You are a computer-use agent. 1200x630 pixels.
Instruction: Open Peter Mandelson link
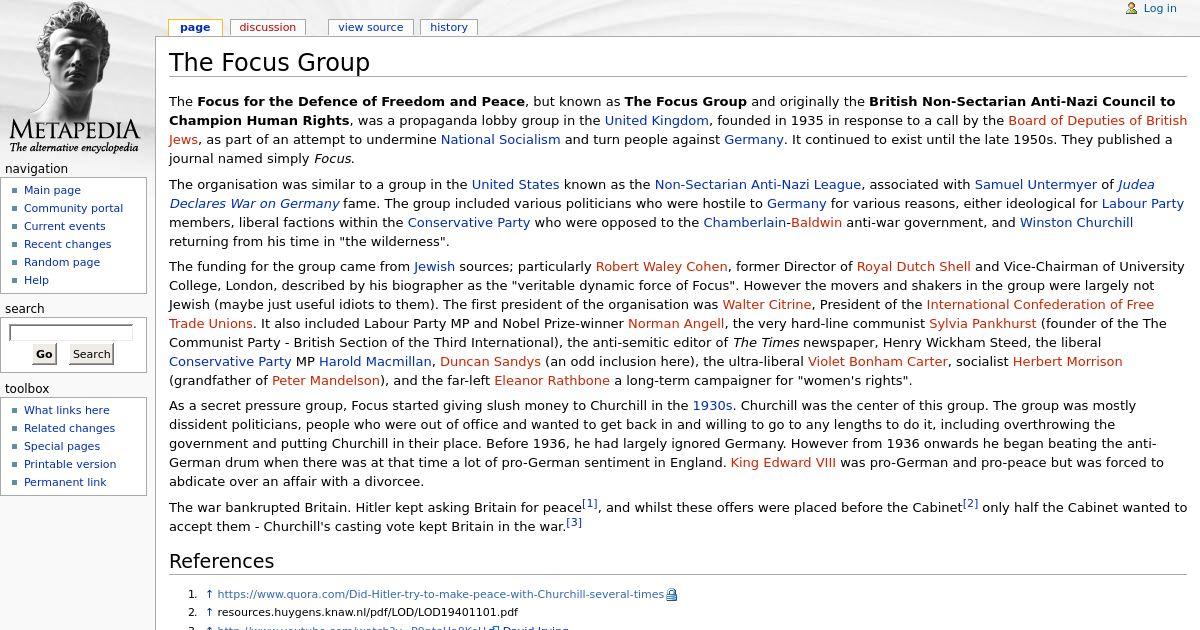326,380
